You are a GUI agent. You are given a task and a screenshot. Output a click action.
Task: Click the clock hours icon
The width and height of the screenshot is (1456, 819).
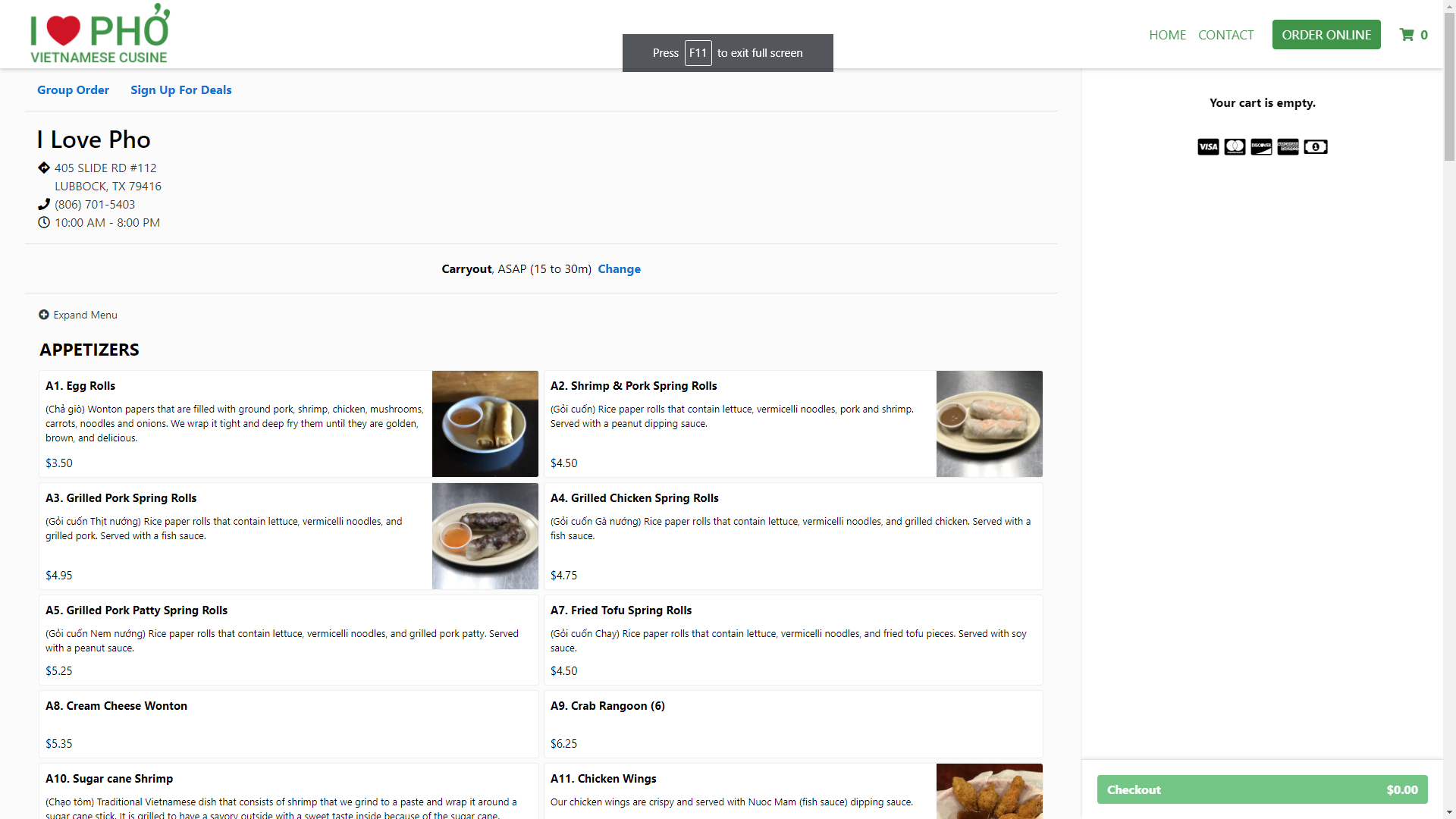44,222
